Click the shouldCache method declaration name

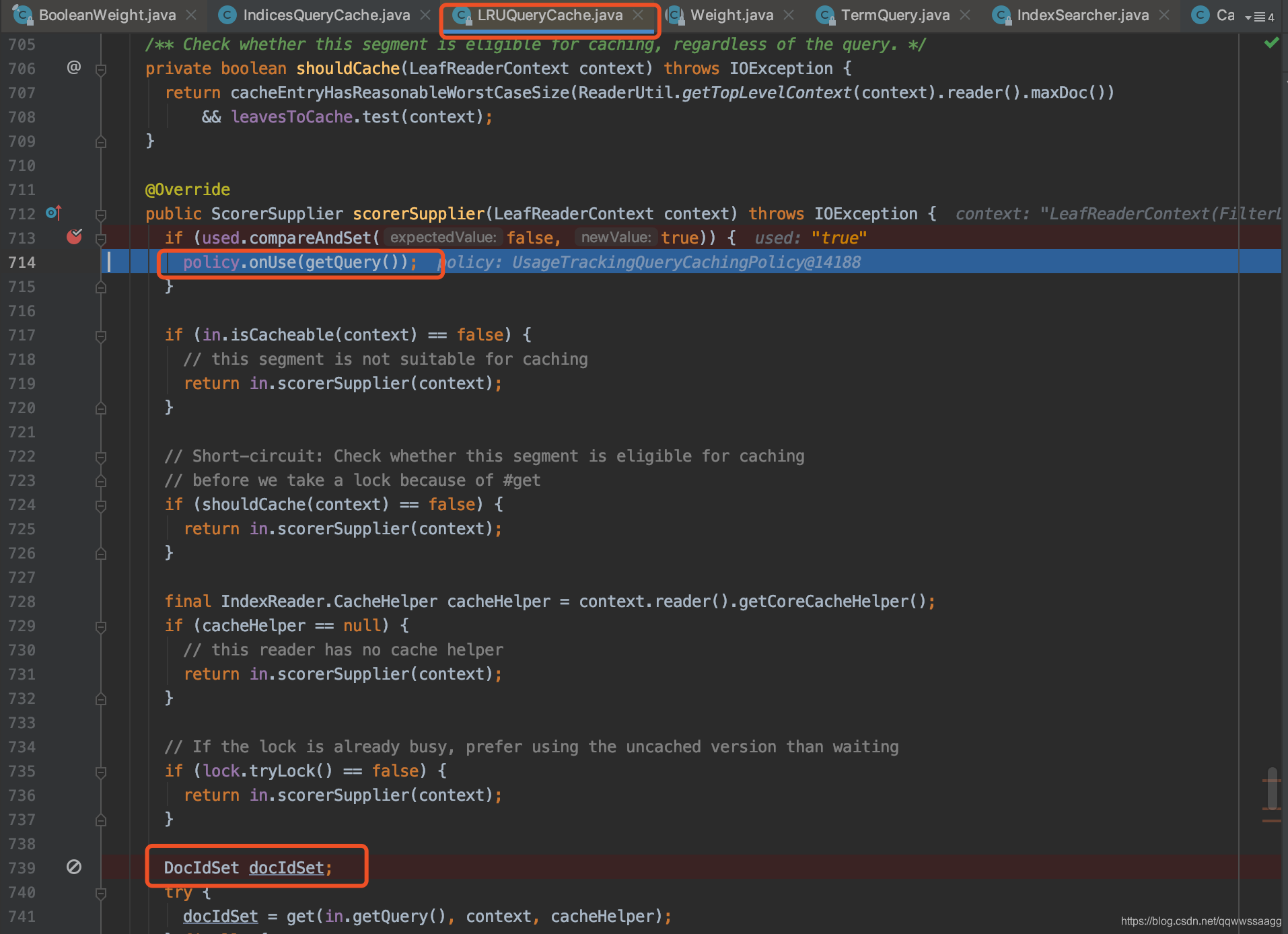348,68
